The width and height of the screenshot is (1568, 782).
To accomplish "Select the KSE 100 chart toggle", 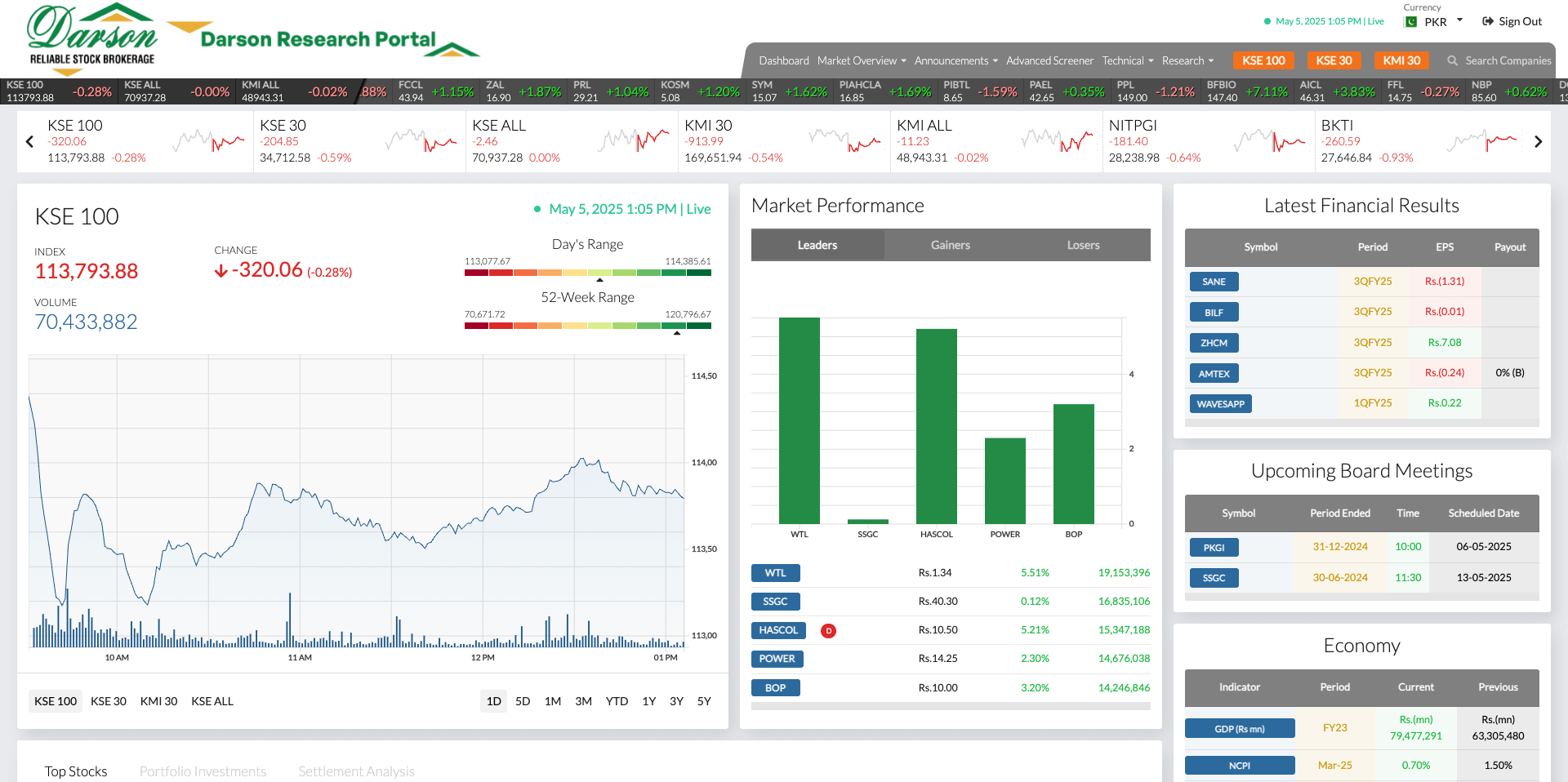I will [56, 701].
